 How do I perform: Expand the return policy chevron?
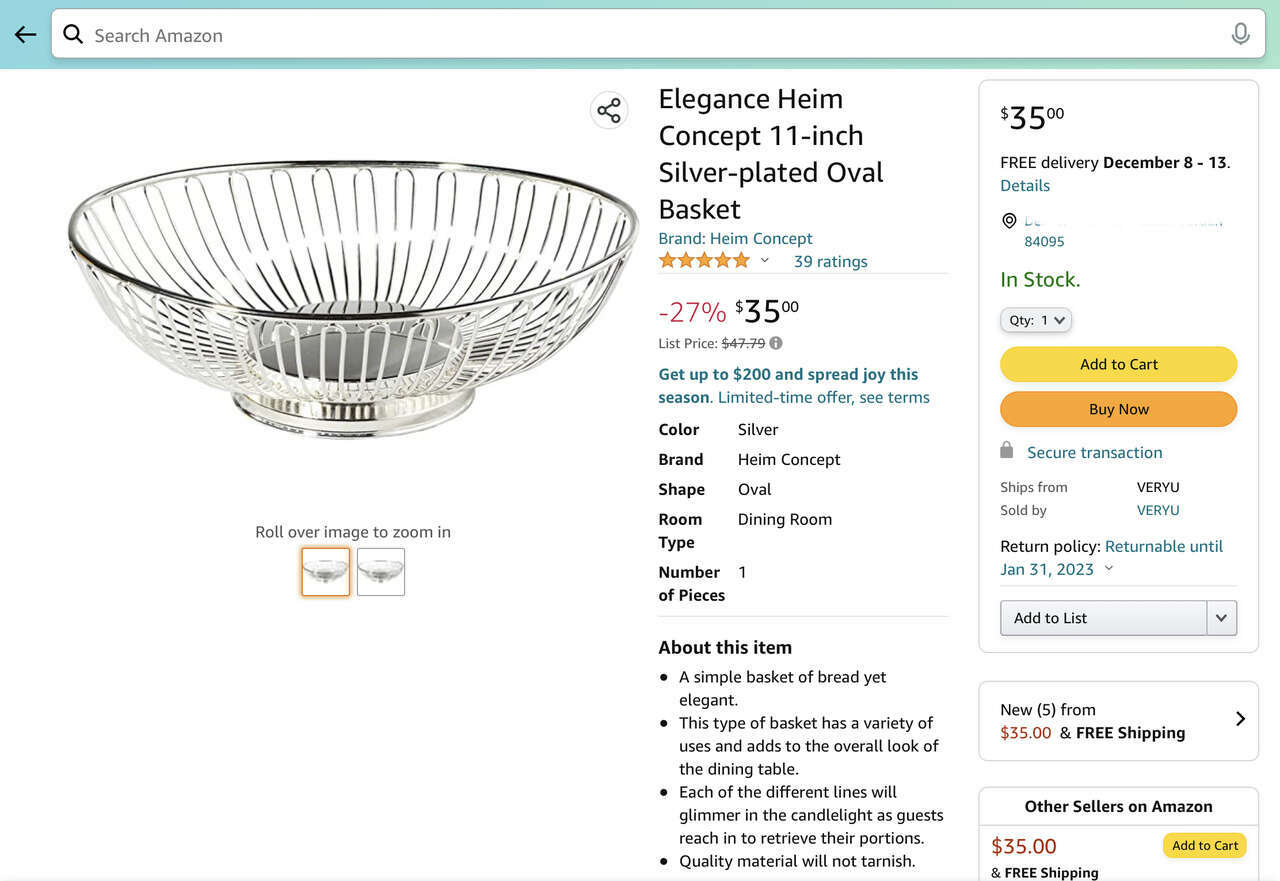coord(1108,569)
